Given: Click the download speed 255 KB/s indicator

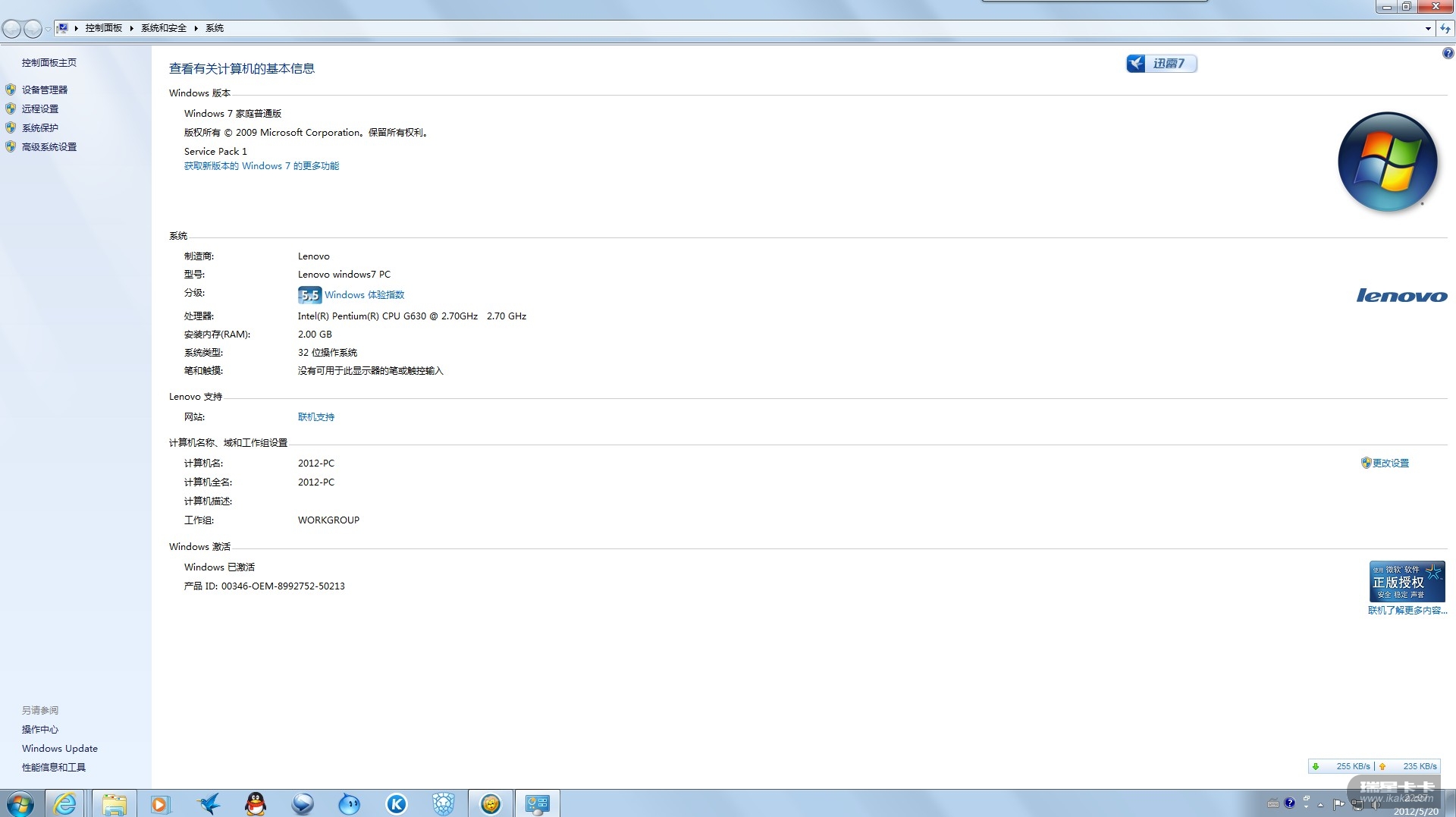Looking at the screenshot, I should pos(1342,766).
